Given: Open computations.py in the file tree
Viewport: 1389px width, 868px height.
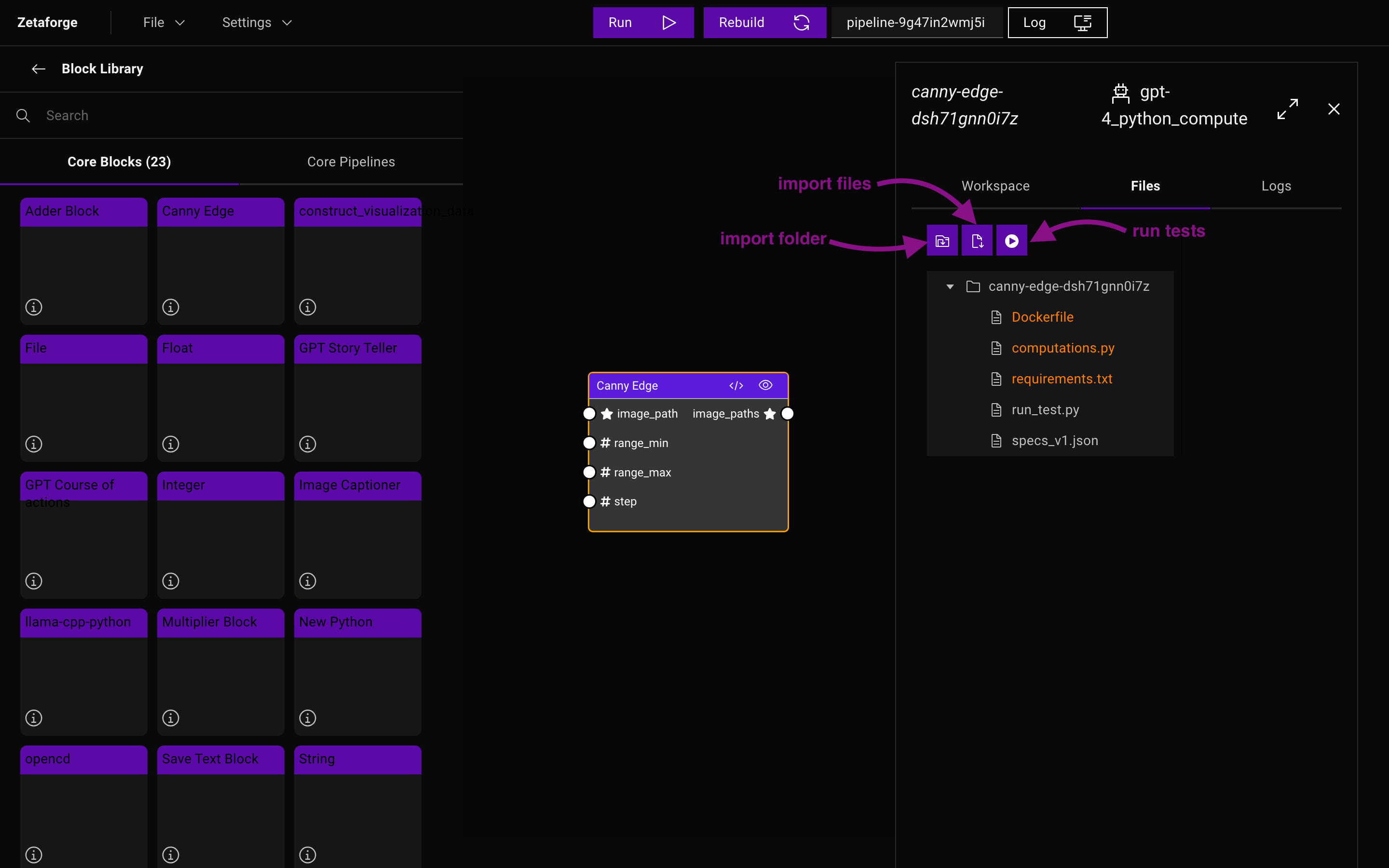Looking at the screenshot, I should (1063, 348).
